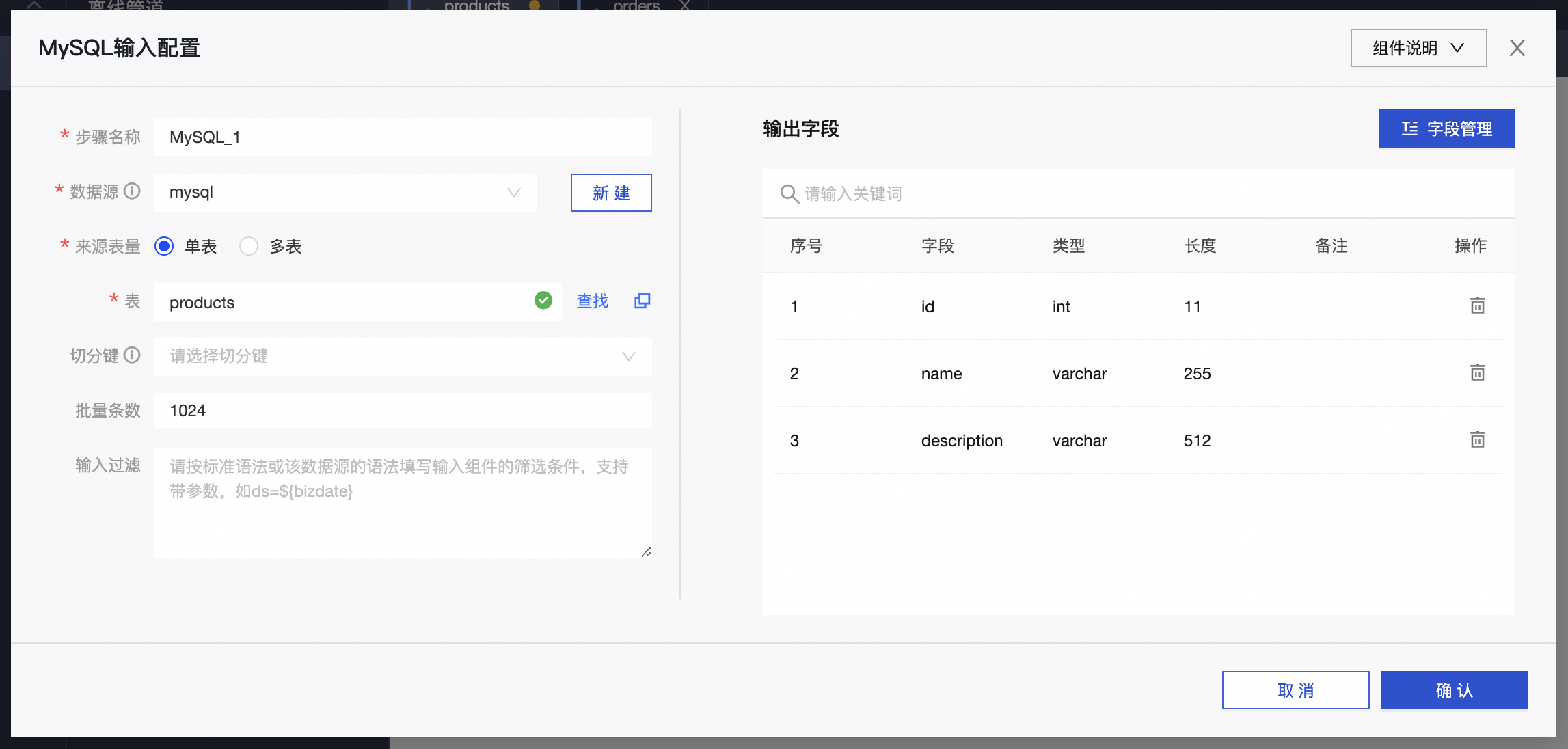Select the name field cell
This screenshot has height=749, width=1568.
pyautogui.click(x=941, y=374)
